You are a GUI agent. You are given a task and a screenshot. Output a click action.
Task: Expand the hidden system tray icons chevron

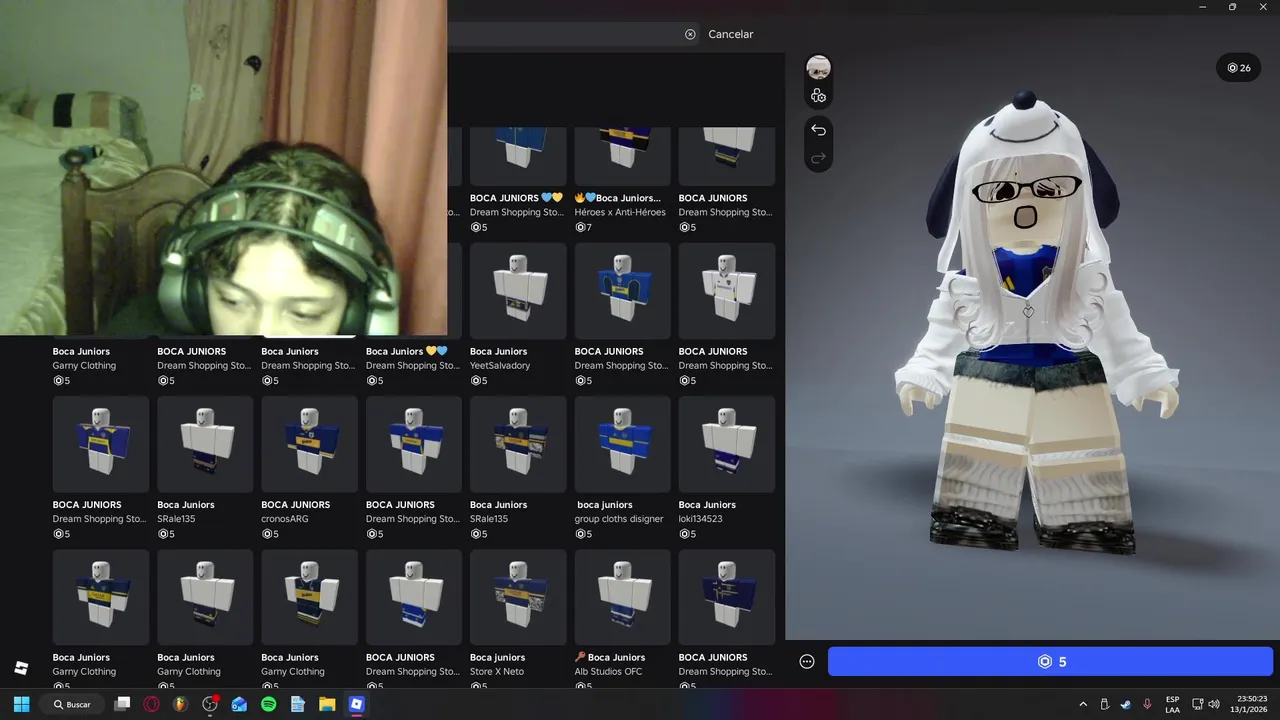pos(1083,704)
